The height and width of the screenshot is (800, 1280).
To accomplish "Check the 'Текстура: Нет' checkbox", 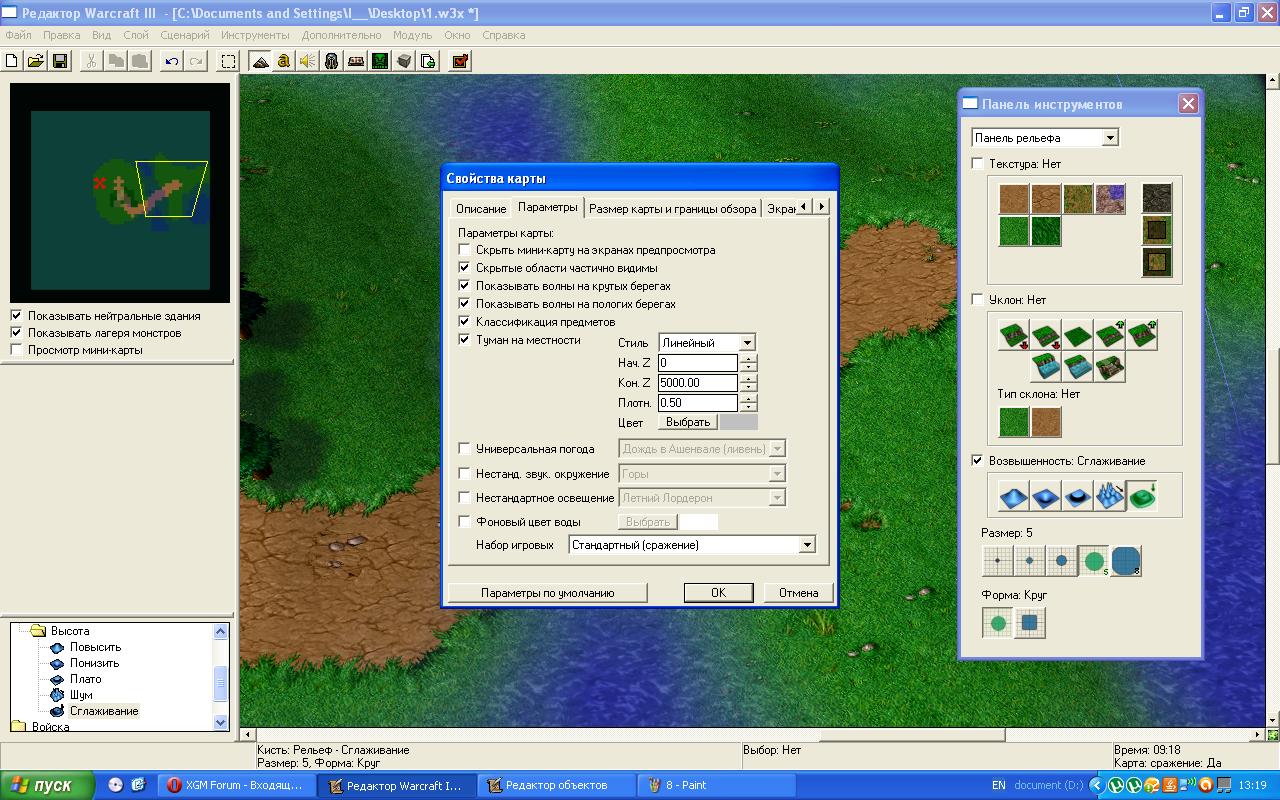I will pyautogui.click(x=978, y=164).
